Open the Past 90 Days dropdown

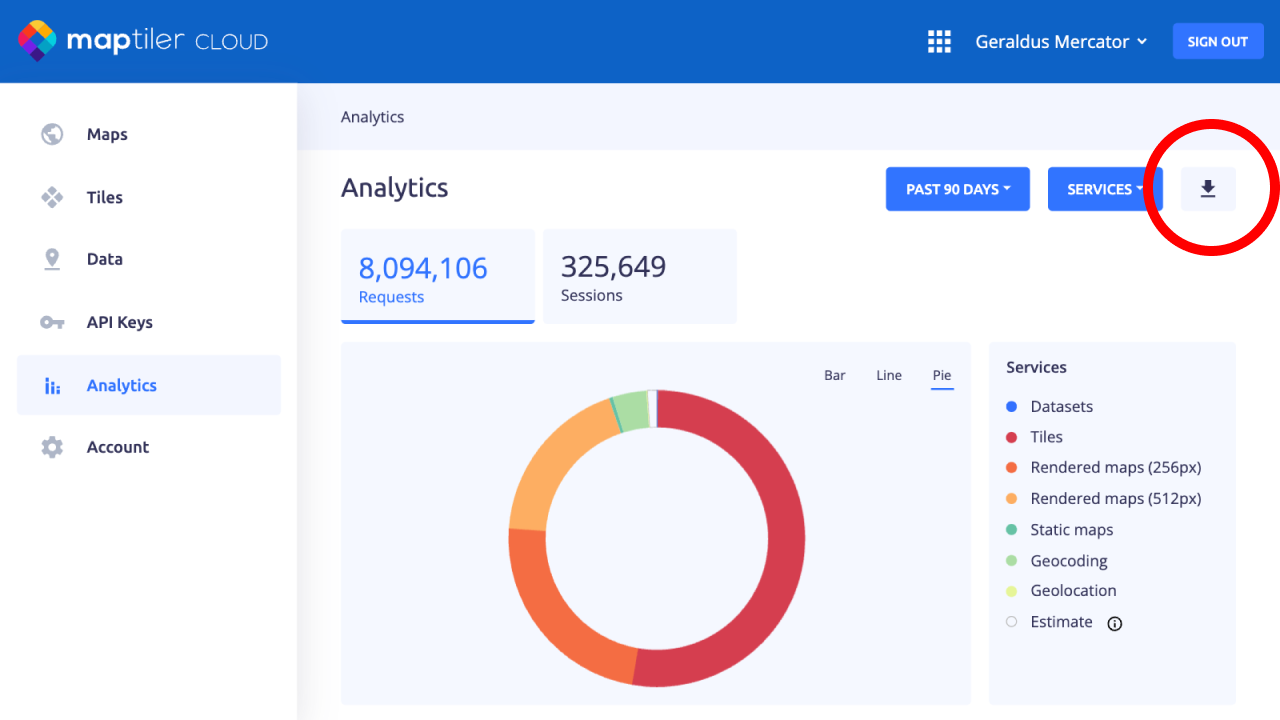[x=957, y=189]
